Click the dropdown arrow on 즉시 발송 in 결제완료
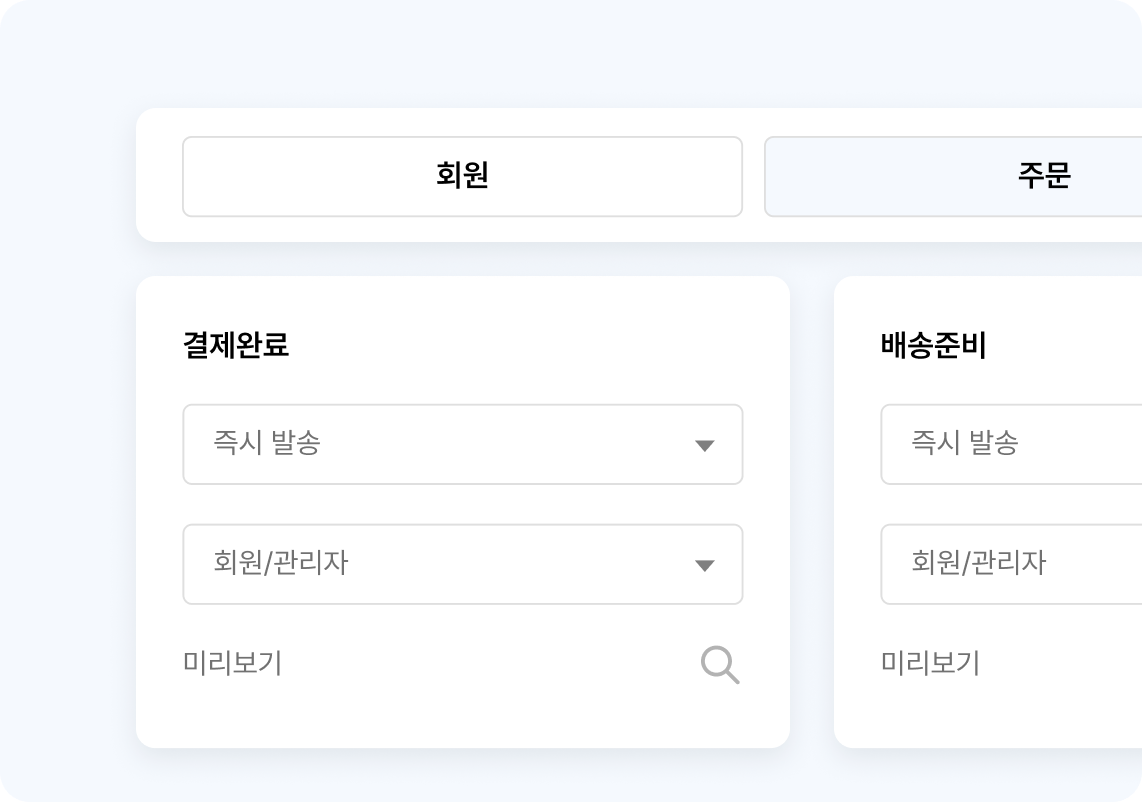The width and height of the screenshot is (1142, 802). pyautogui.click(x=706, y=445)
